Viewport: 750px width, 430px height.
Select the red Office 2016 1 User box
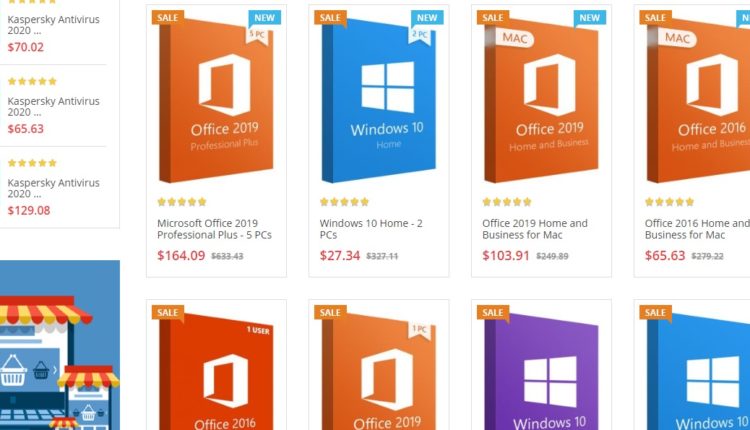tap(216, 372)
